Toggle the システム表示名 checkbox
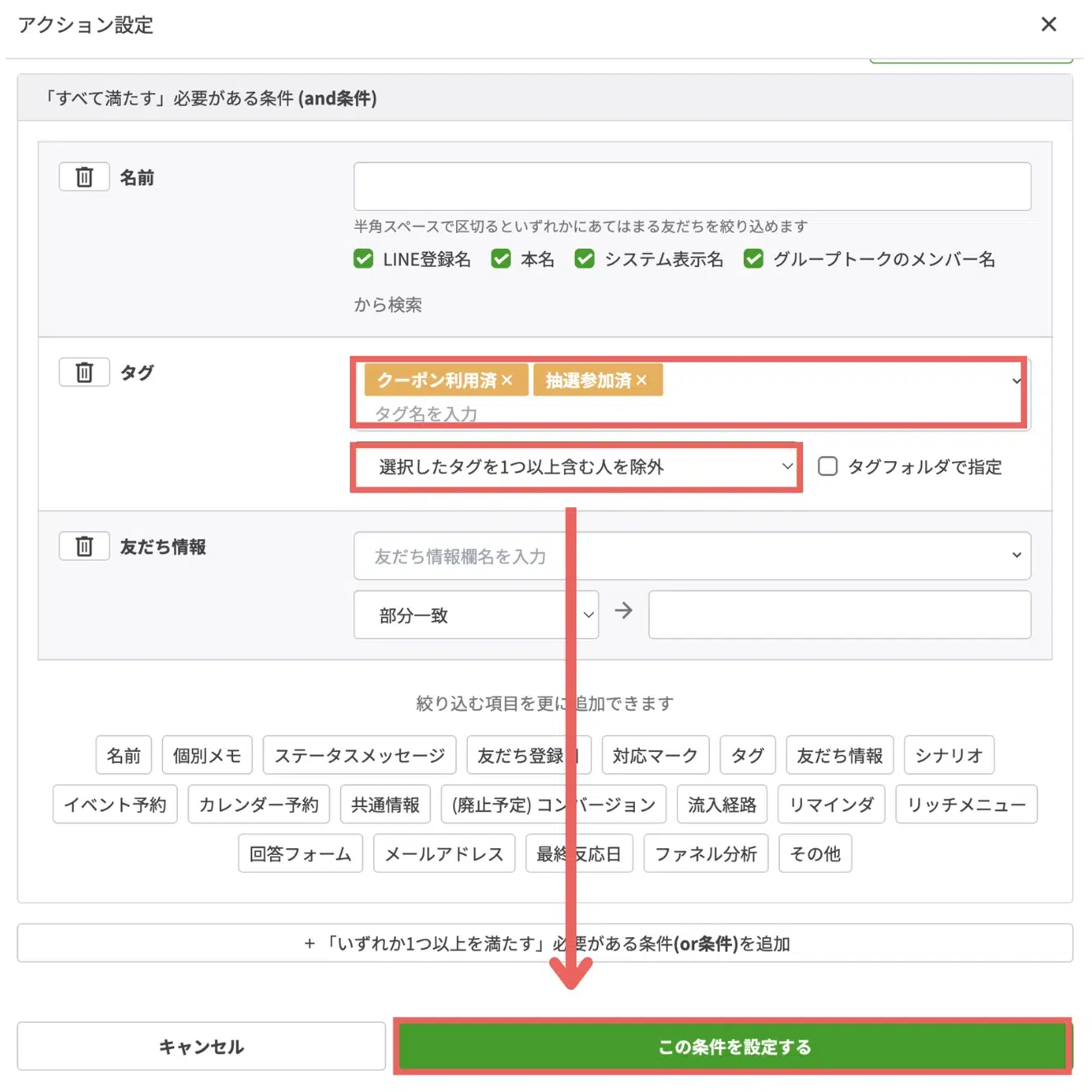1092x1092 pixels. [585, 259]
